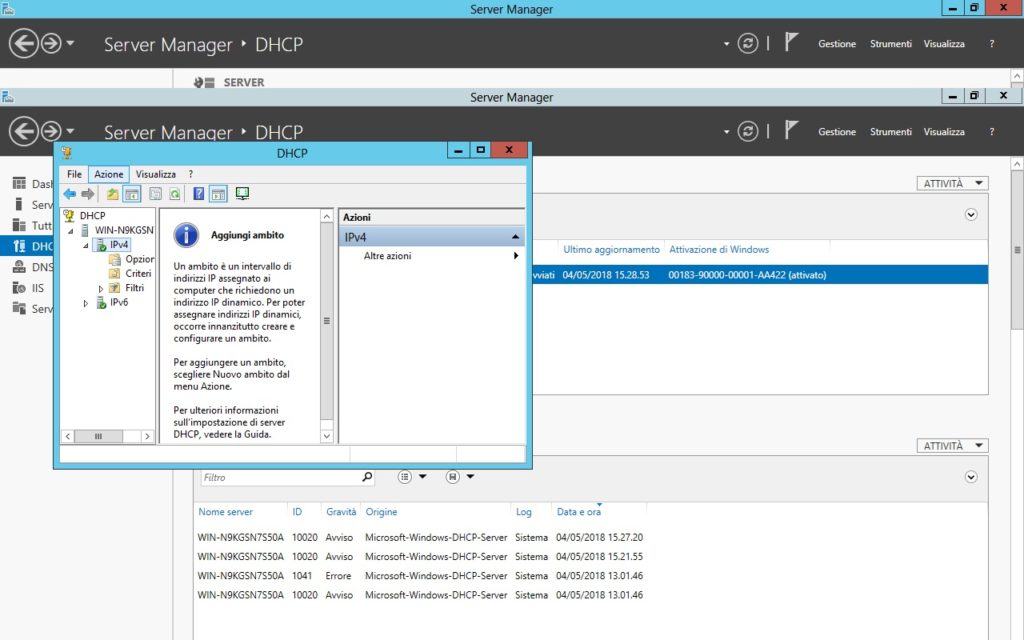Click the Forward arrow in the rearmost Server Manager
This screenshot has width=1024, height=640.
point(52,44)
